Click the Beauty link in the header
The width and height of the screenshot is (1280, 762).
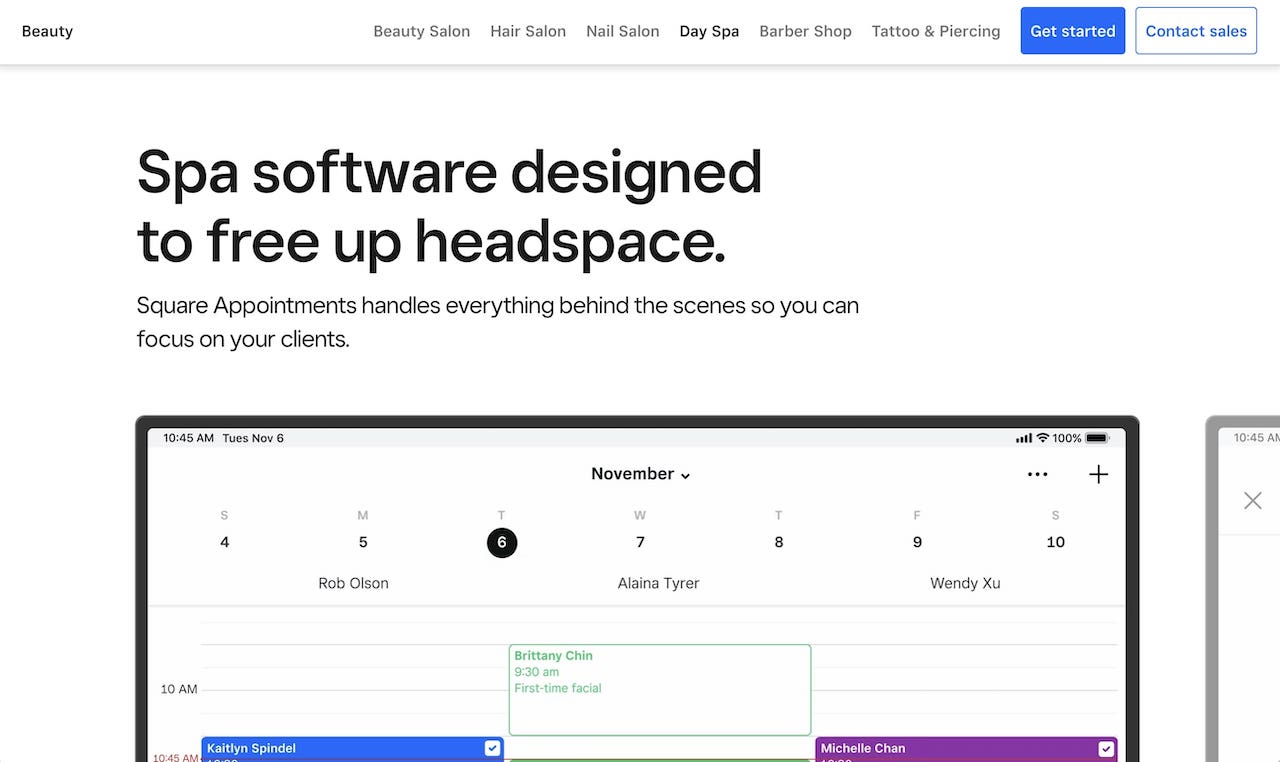tap(47, 31)
